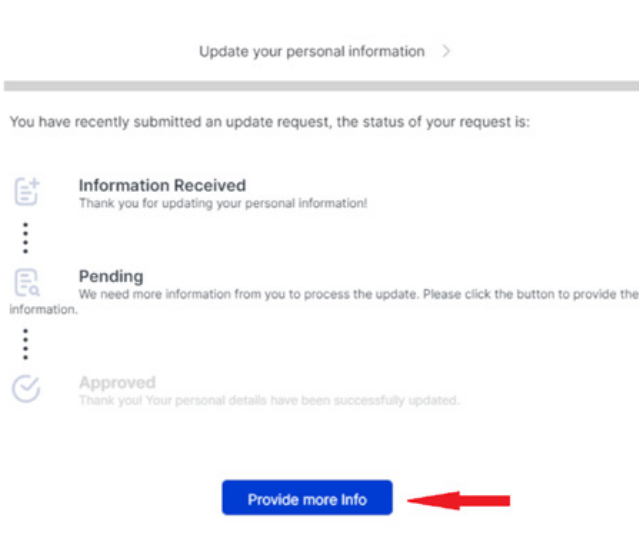Select the greyed-out 'Approved' step heading

tap(117, 382)
